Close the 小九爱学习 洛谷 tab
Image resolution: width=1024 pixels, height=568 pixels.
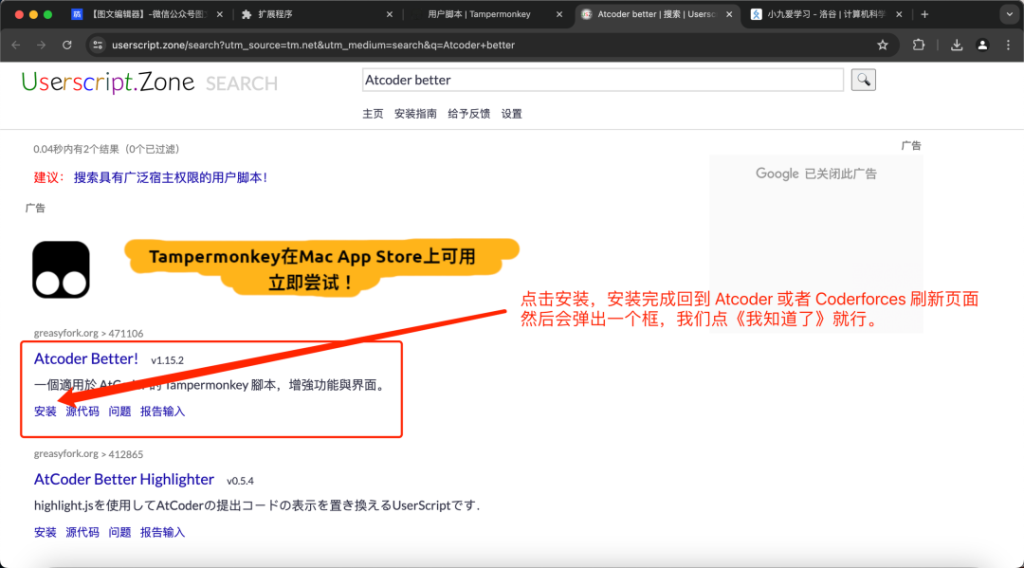coord(899,14)
